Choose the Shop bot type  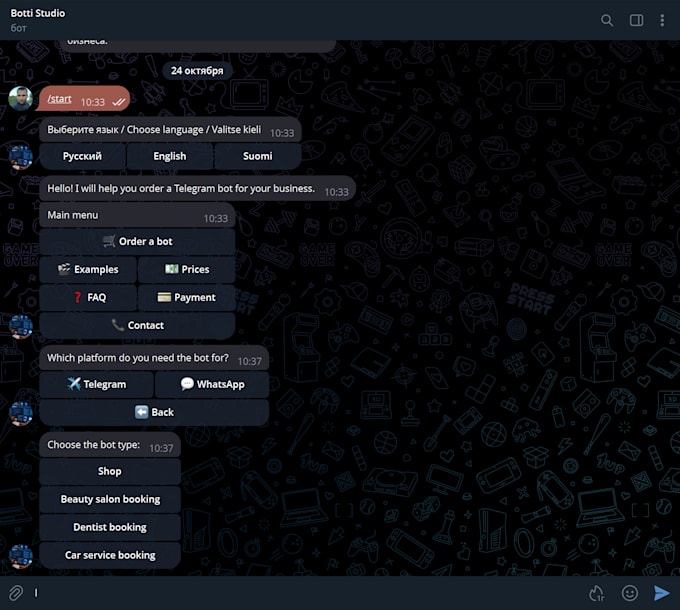(x=110, y=471)
